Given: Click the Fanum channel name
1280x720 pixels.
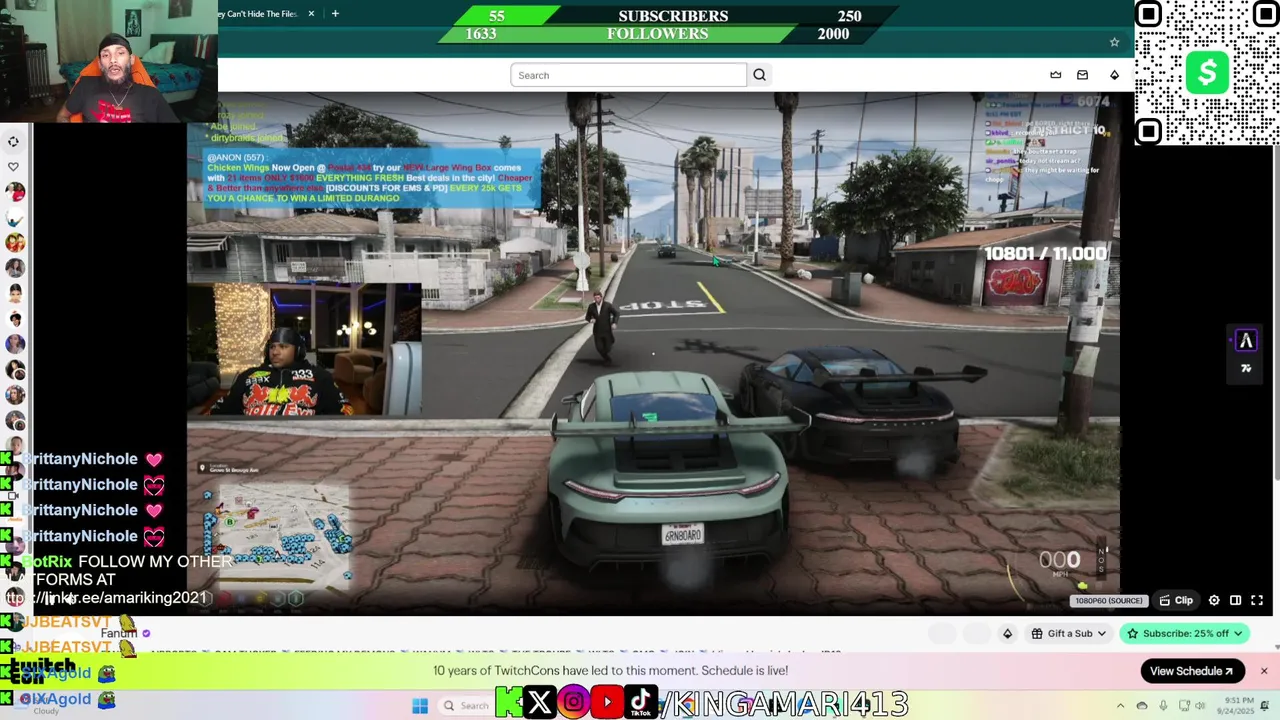Looking at the screenshot, I should point(118,633).
